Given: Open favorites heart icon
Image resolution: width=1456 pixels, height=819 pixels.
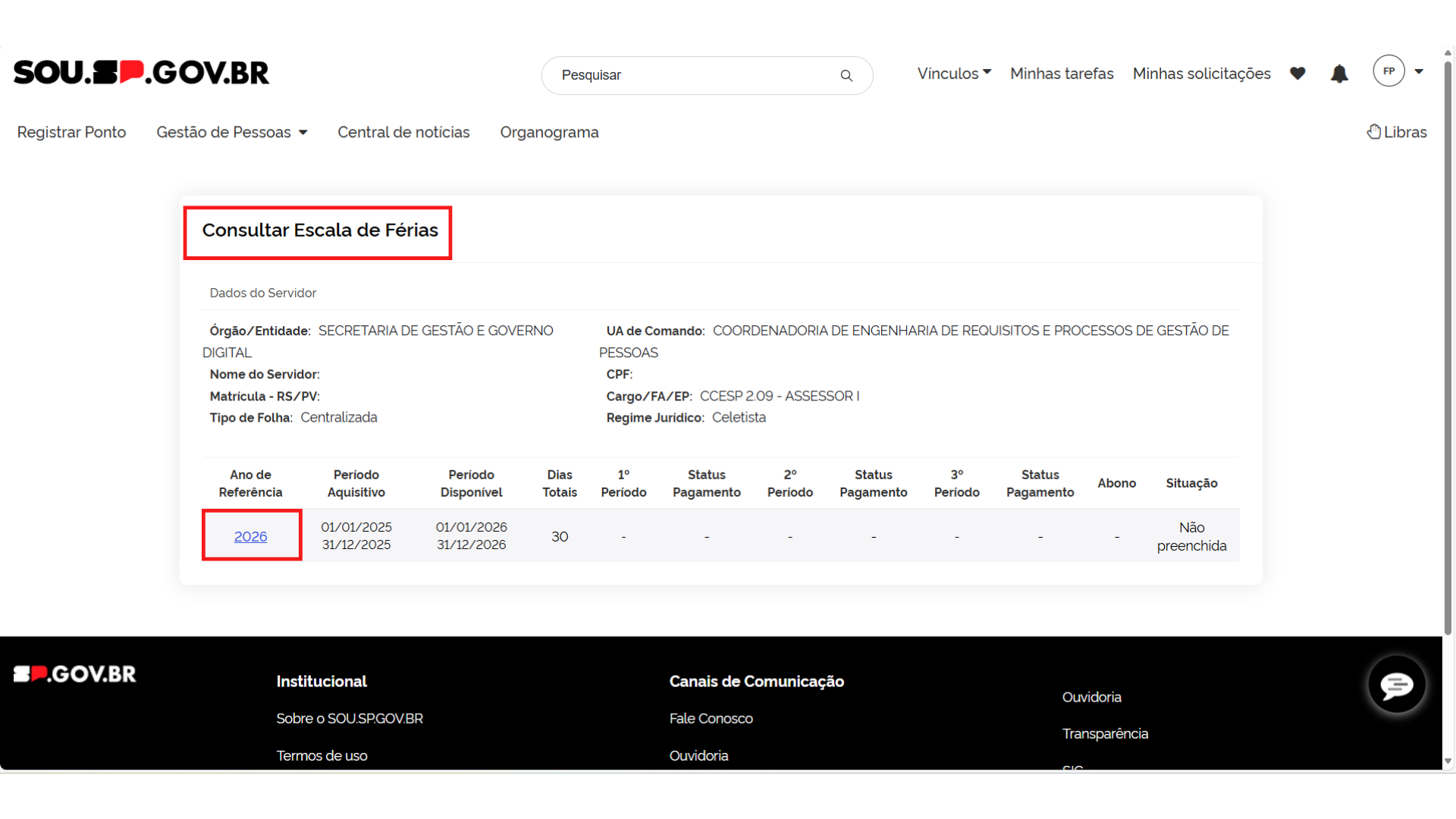Looking at the screenshot, I should click(x=1298, y=74).
